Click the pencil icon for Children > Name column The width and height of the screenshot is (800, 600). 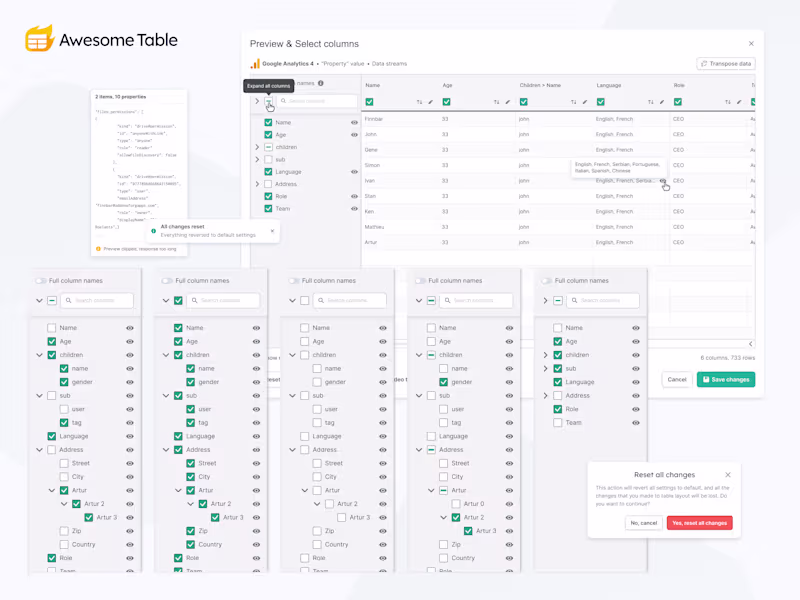(585, 102)
